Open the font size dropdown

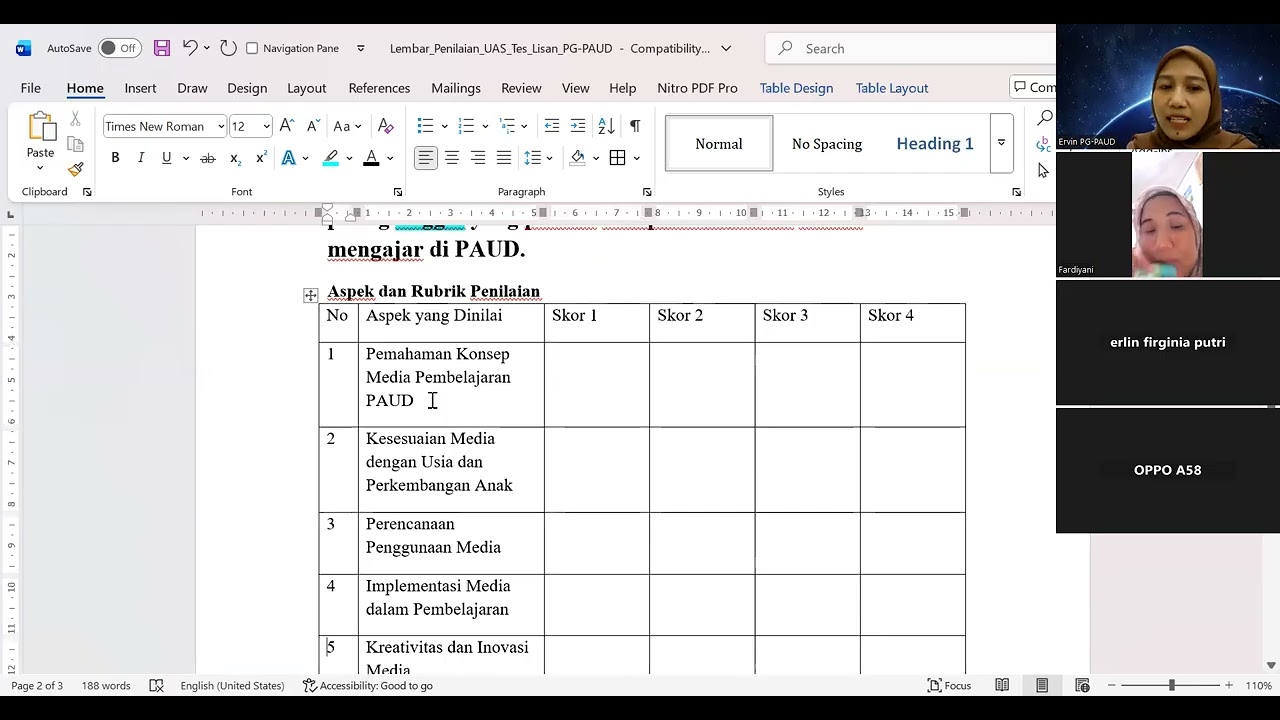[x=266, y=126]
